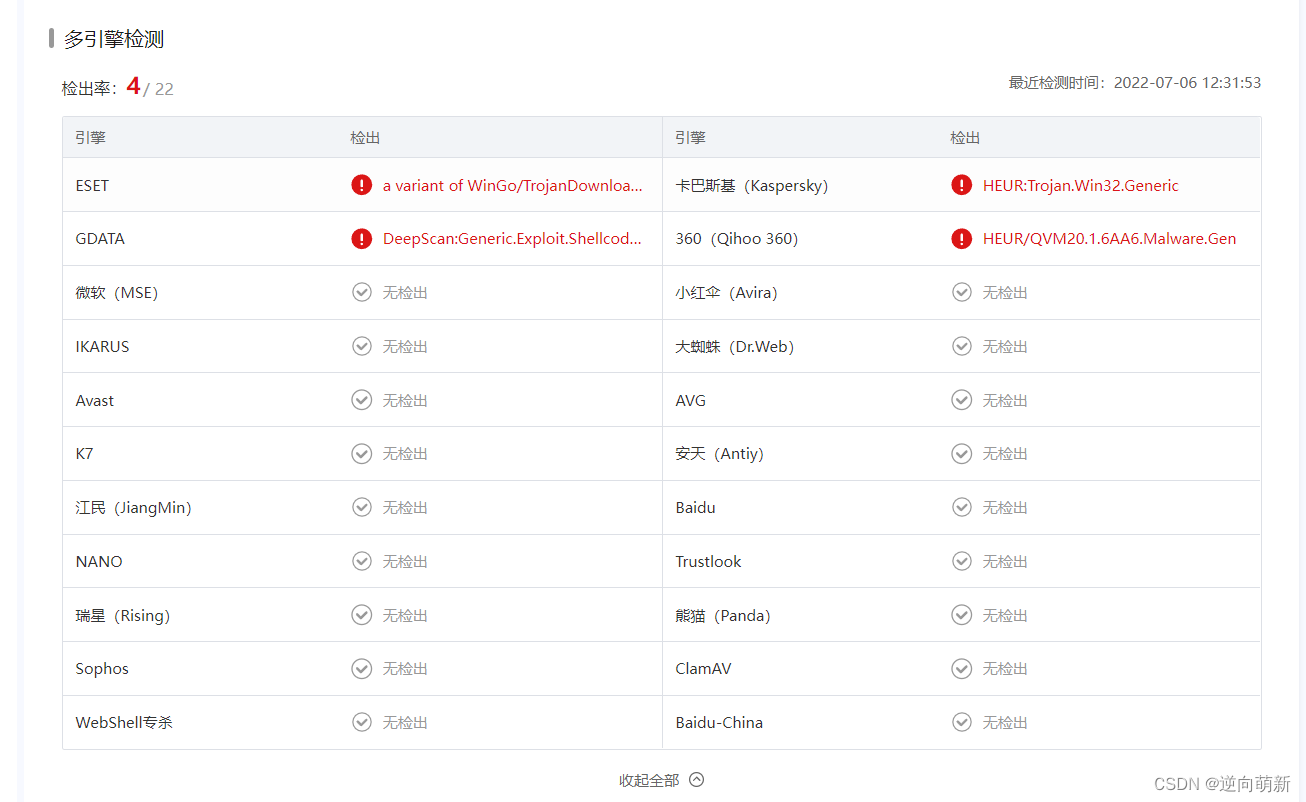
Task: Select the Baidu-China engine name
Action: click(x=719, y=722)
